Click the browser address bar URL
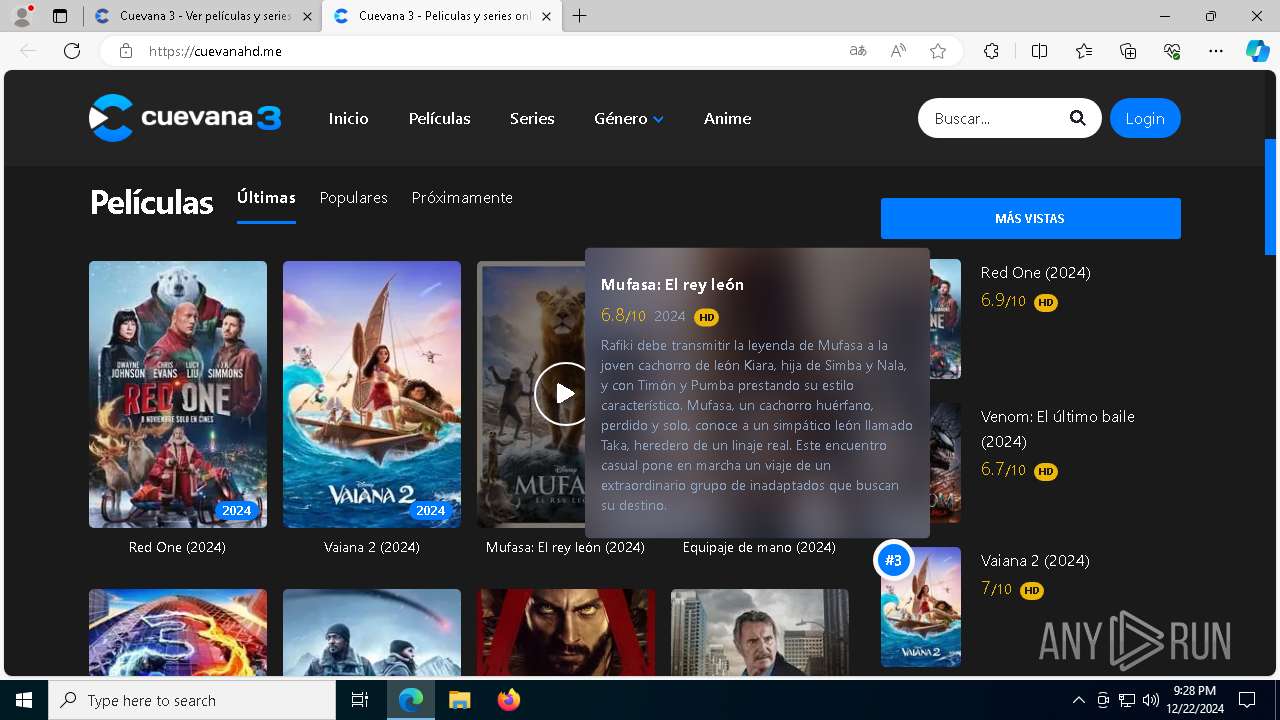This screenshot has width=1280, height=720. [x=215, y=51]
